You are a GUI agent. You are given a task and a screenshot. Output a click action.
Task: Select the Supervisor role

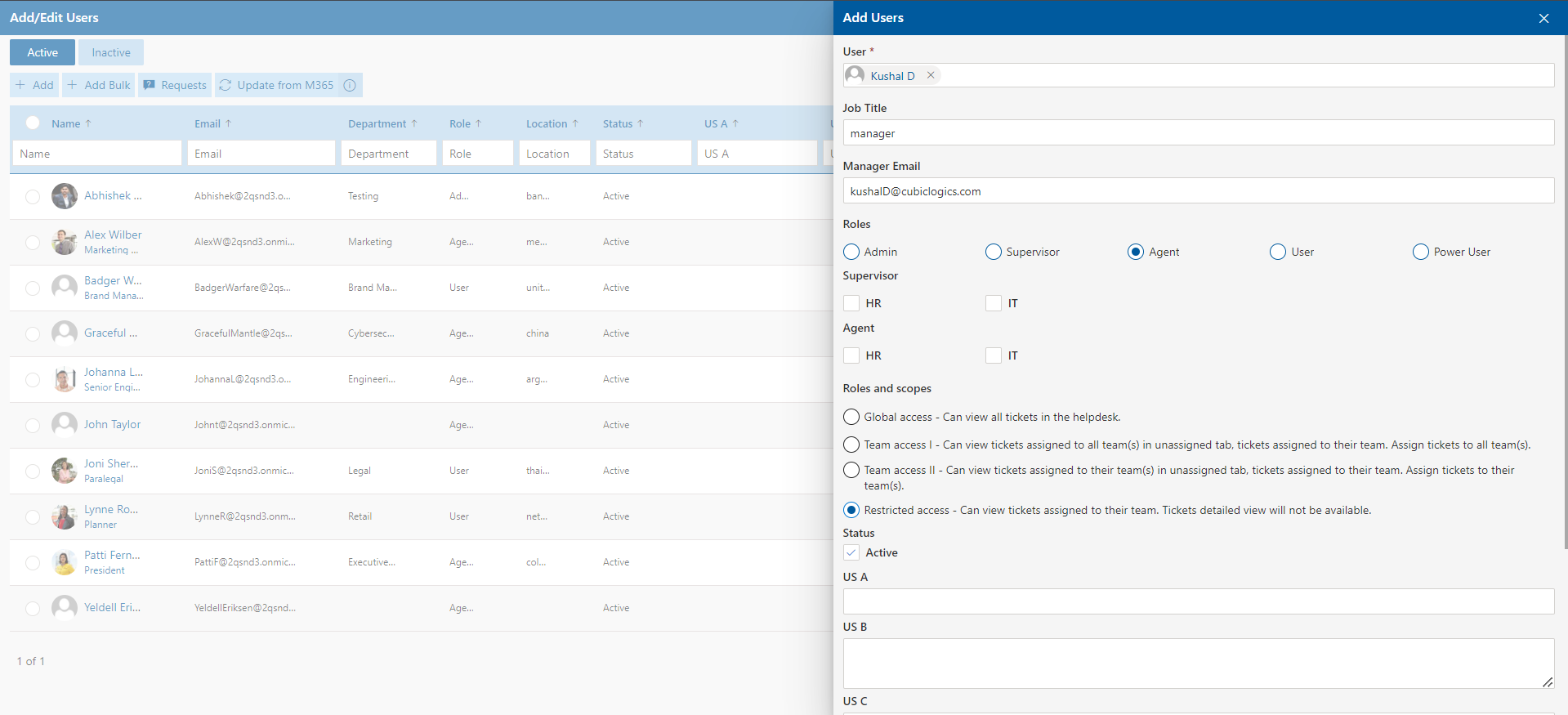tap(994, 252)
